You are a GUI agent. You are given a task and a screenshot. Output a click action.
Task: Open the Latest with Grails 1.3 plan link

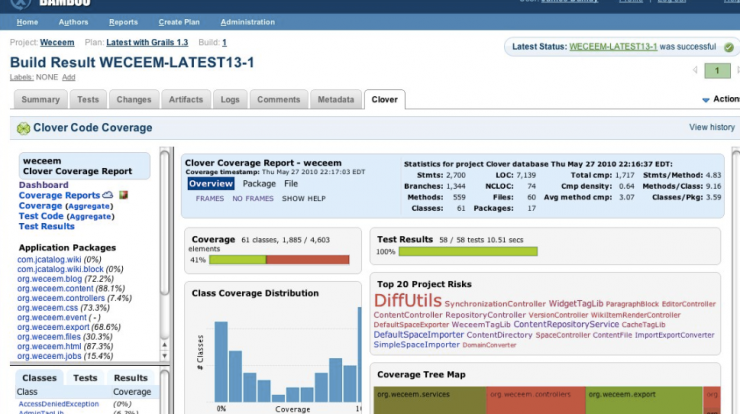(x=147, y=42)
